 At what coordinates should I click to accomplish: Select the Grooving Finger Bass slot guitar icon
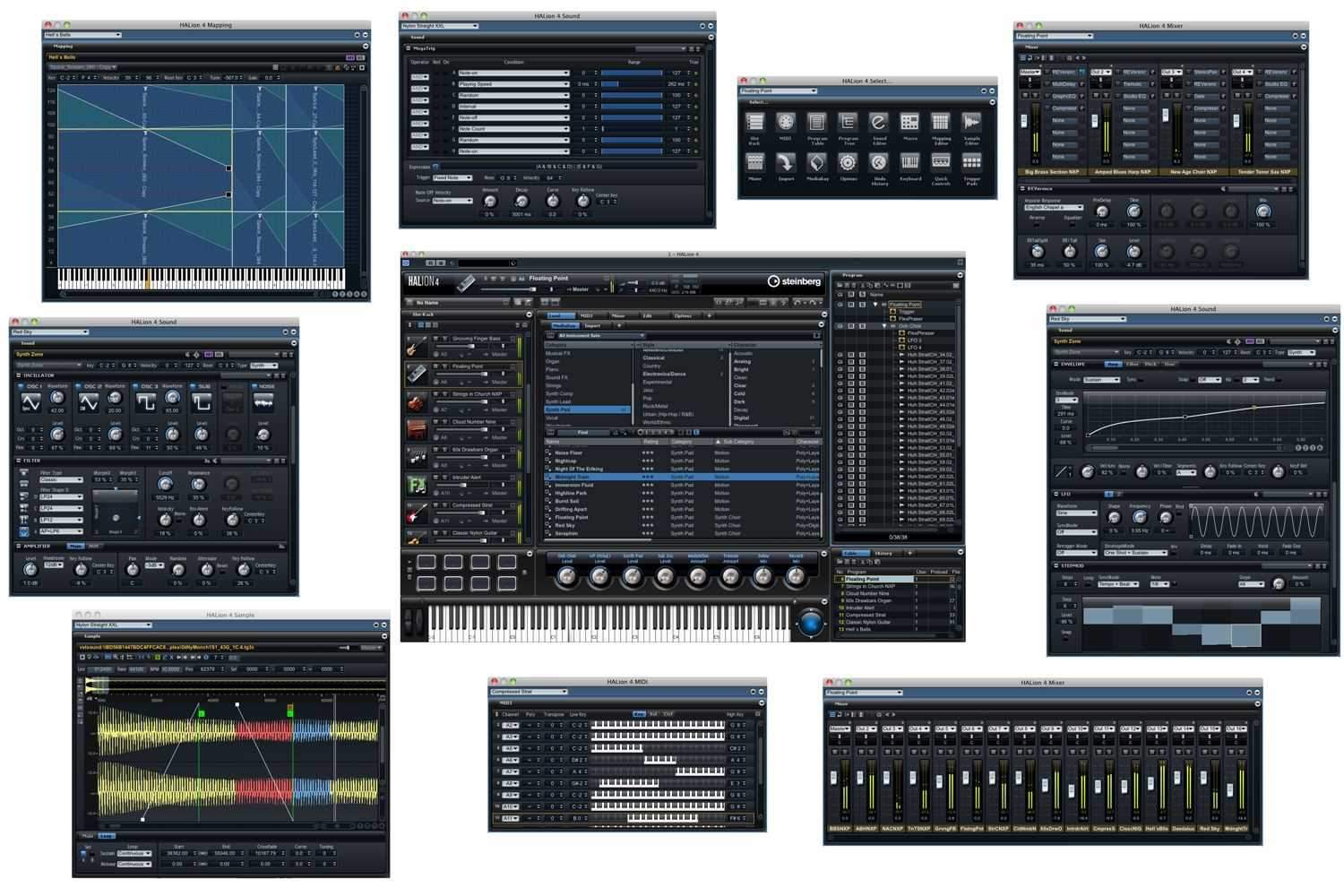pyautogui.click(x=417, y=347)
